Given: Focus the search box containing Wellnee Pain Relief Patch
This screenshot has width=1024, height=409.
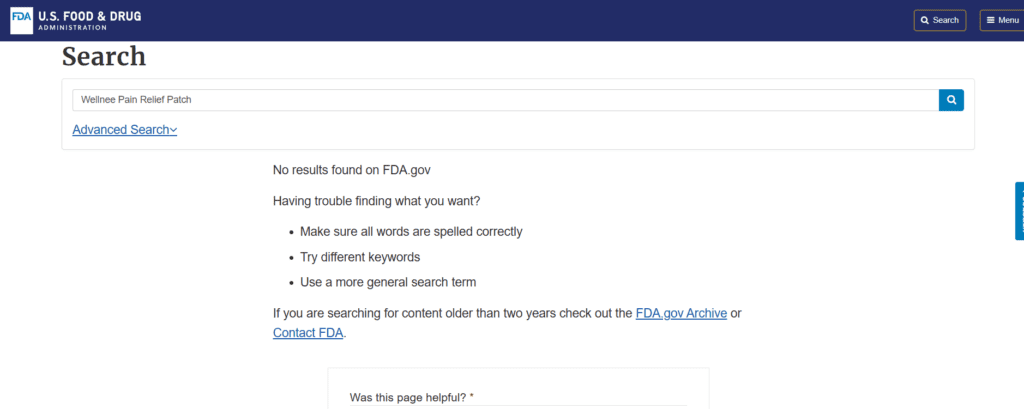Looking at the screenshot, I should coord(505,100).
